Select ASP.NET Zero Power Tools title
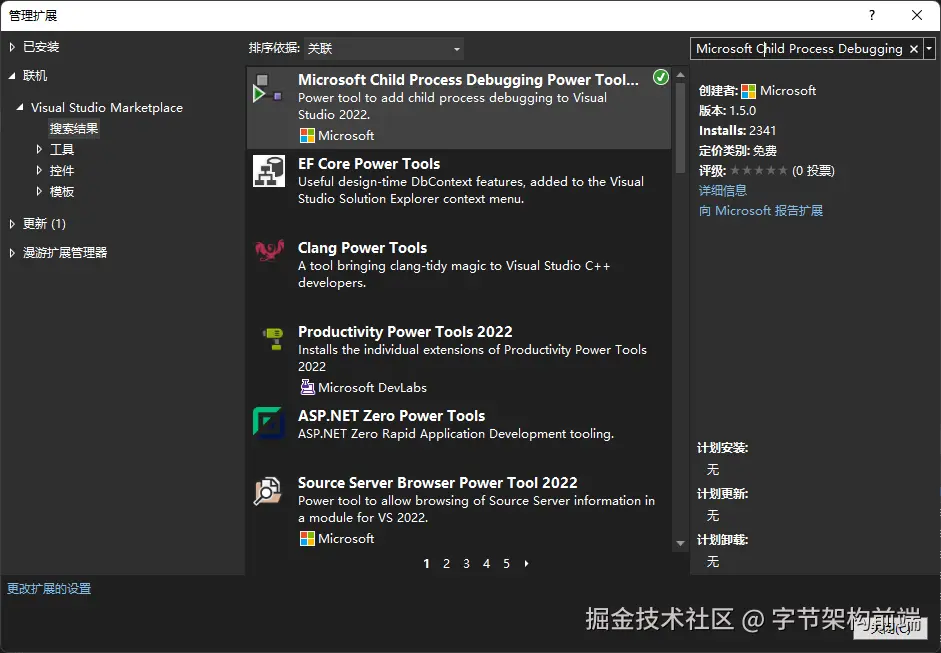This screenshot has height=653, width=941. pyautogui.click(x=391, y=416)
